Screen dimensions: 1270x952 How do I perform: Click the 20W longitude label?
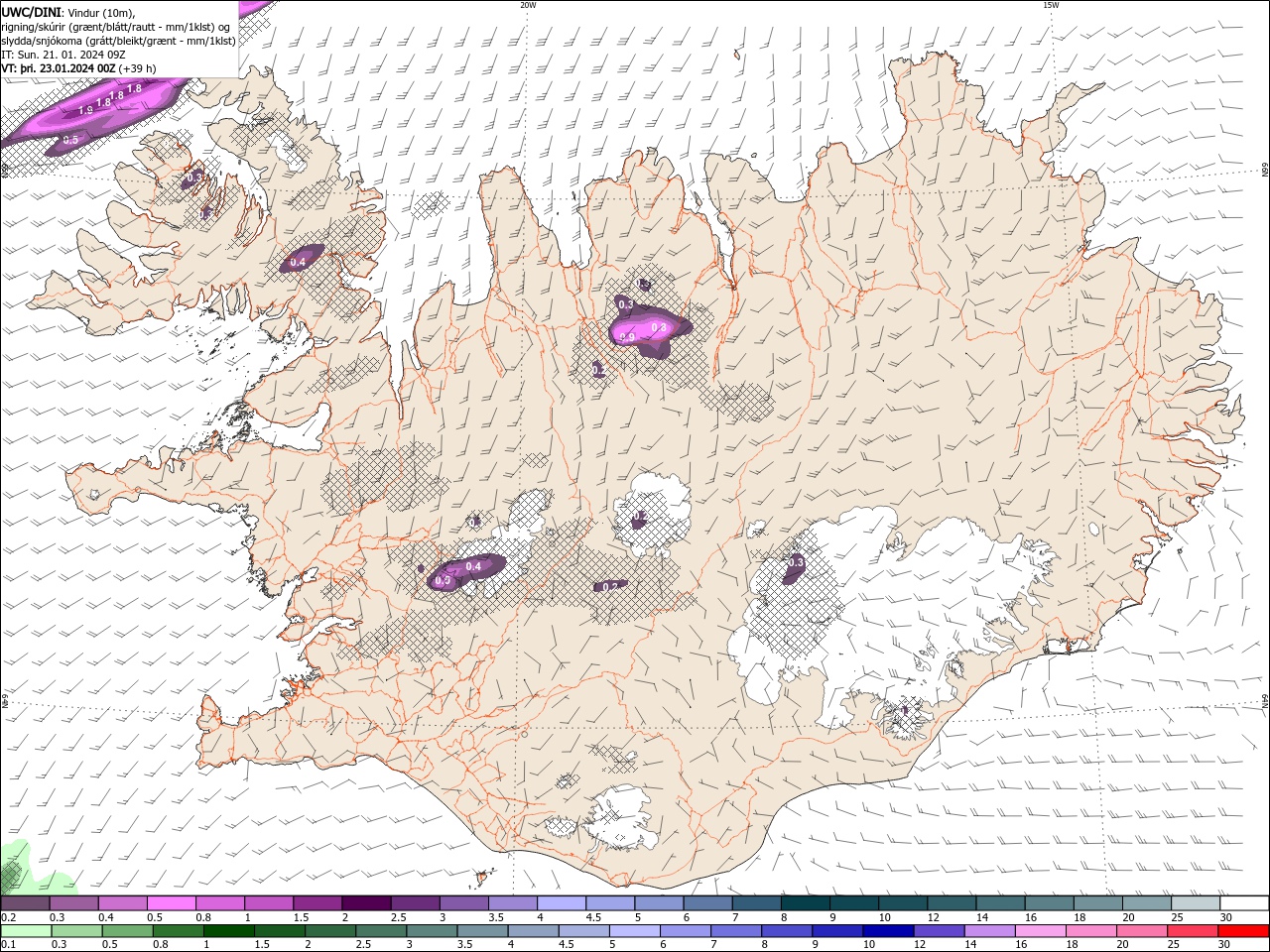(x=528, y=5)
